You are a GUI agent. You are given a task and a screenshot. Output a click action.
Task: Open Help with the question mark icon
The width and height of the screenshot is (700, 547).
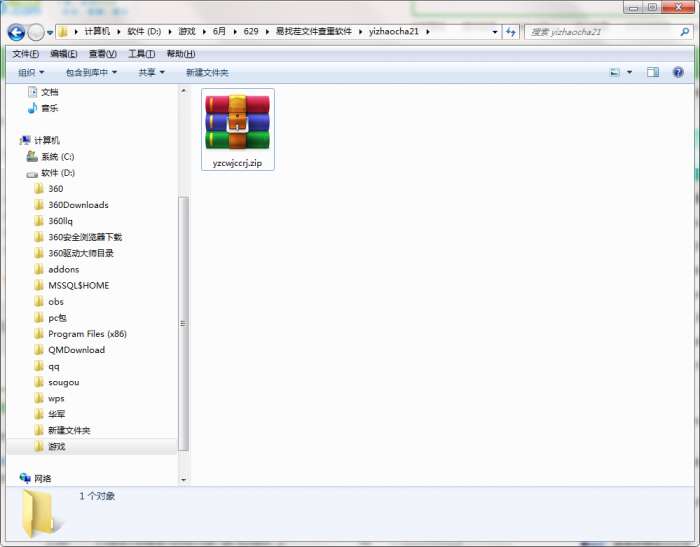678,72
